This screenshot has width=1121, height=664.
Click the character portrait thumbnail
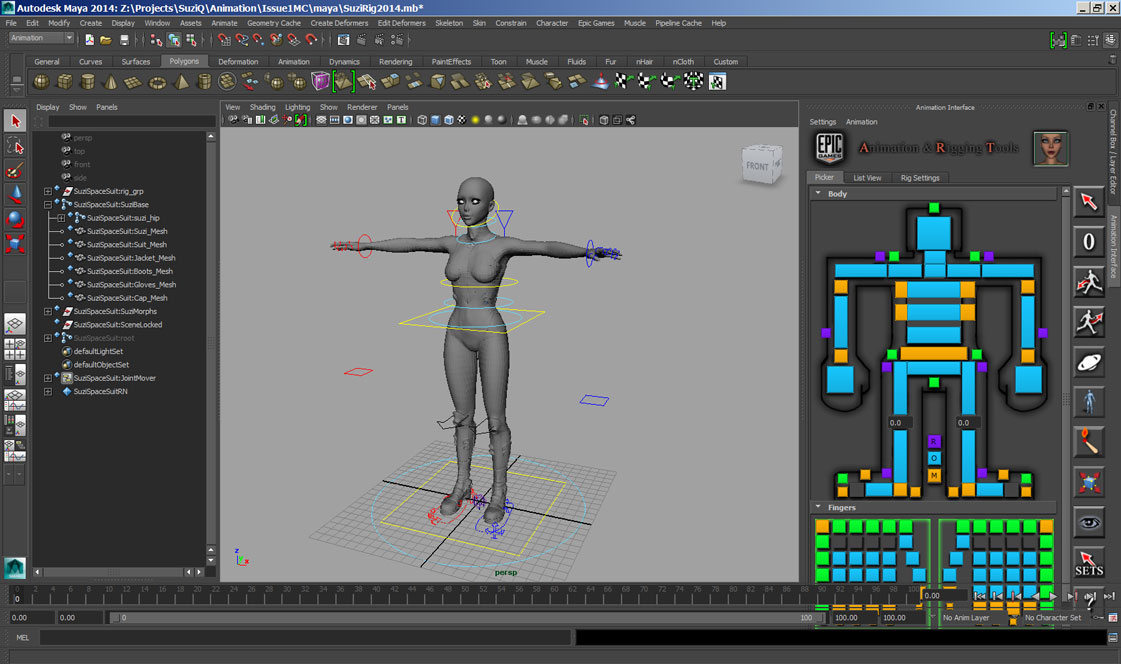tap(1050, 148)
